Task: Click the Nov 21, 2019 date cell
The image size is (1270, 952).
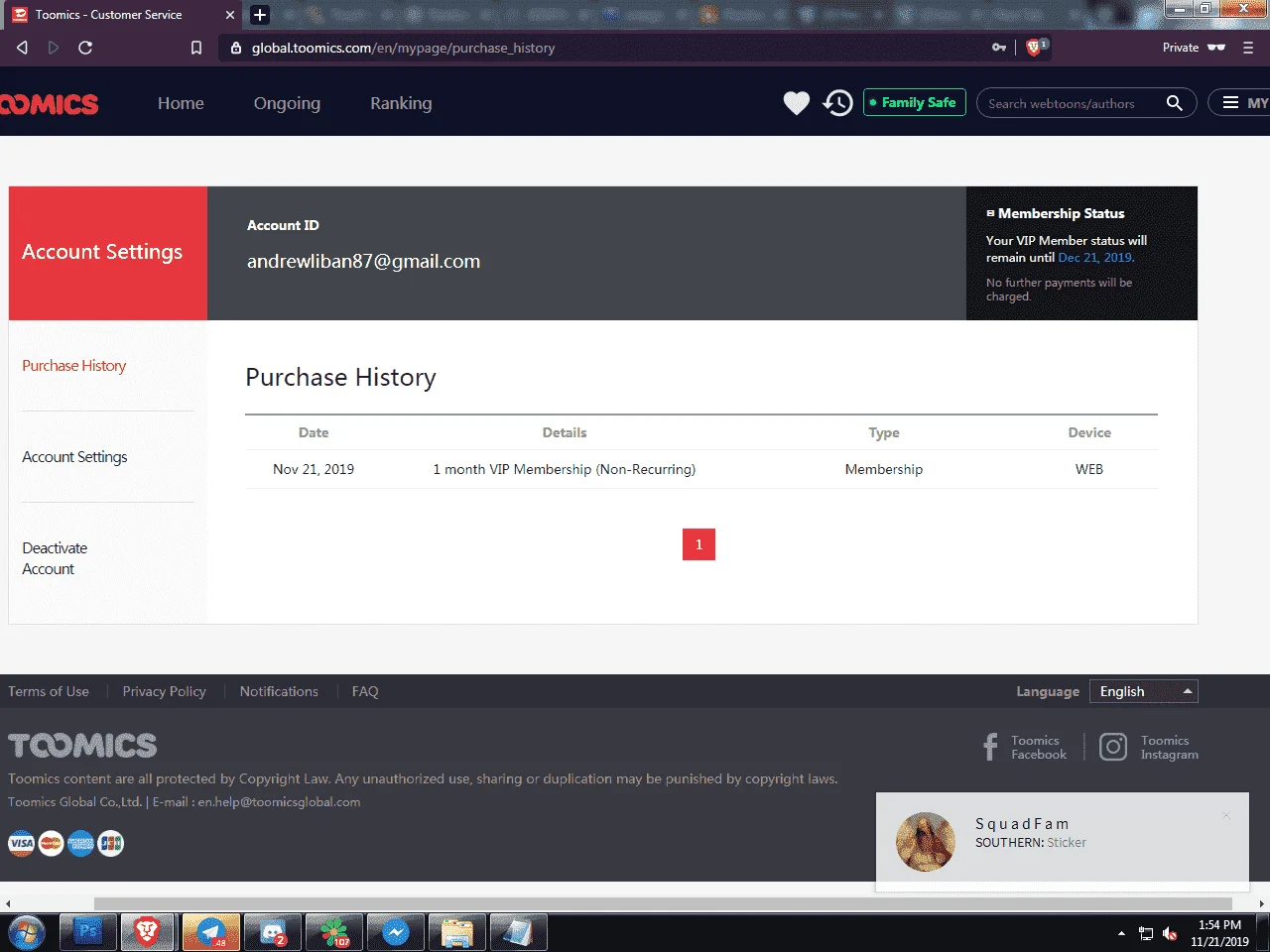Action: [x=314, y=469]
